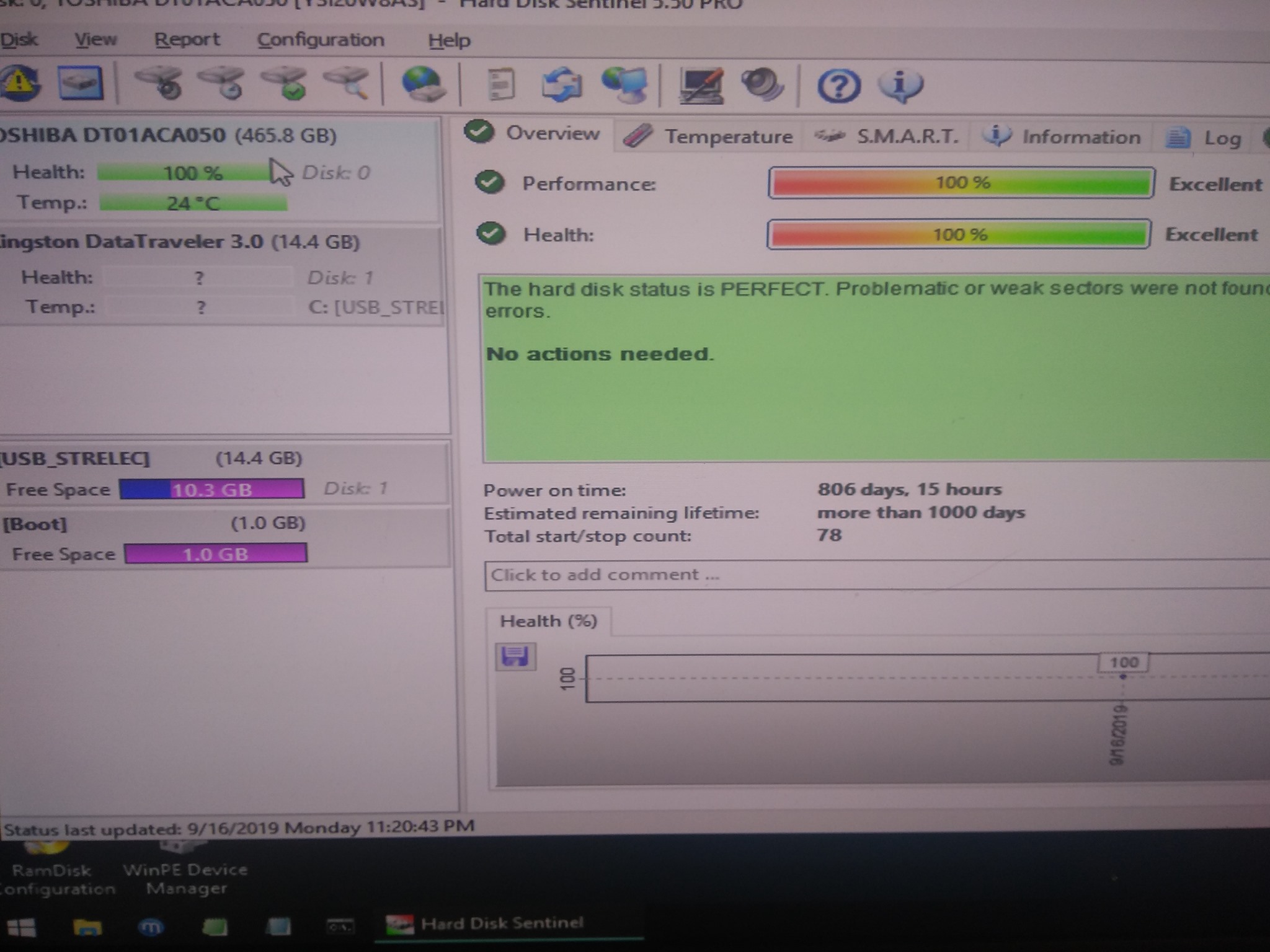Viewport: 1270px width, 952px height.
Task: Open the Report menu
Action: coord(187,40)
